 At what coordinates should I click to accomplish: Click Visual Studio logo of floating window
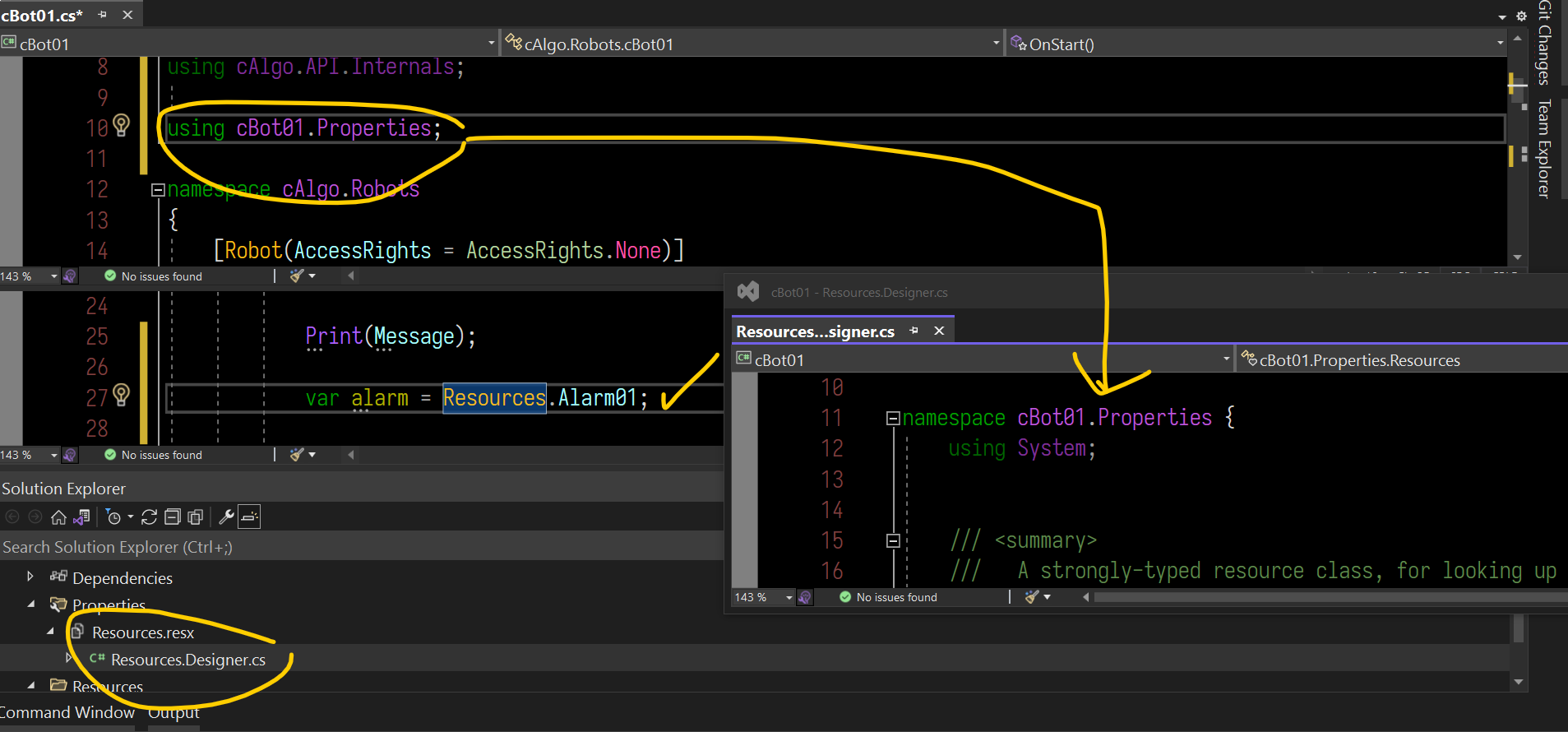click(748, 291)
